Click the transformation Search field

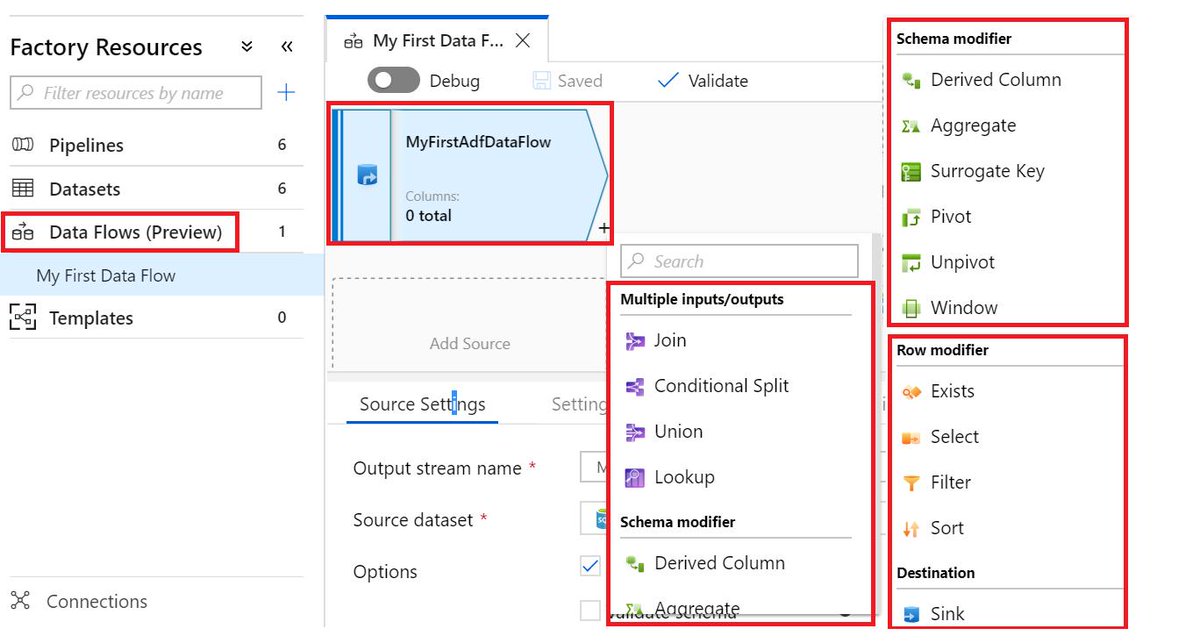pos(739,261)
